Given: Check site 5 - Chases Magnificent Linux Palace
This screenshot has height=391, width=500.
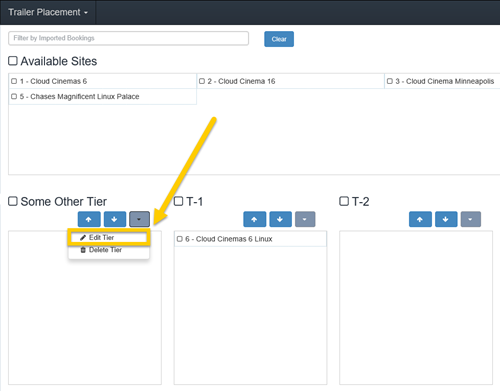Looking at the screenshot, I should 14,96.
